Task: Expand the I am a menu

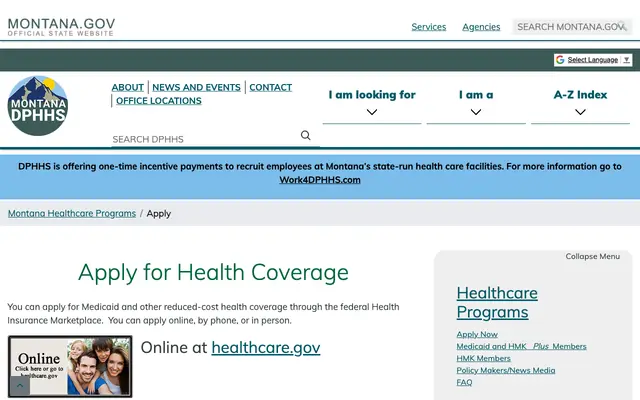Action: tap(476, 102)
